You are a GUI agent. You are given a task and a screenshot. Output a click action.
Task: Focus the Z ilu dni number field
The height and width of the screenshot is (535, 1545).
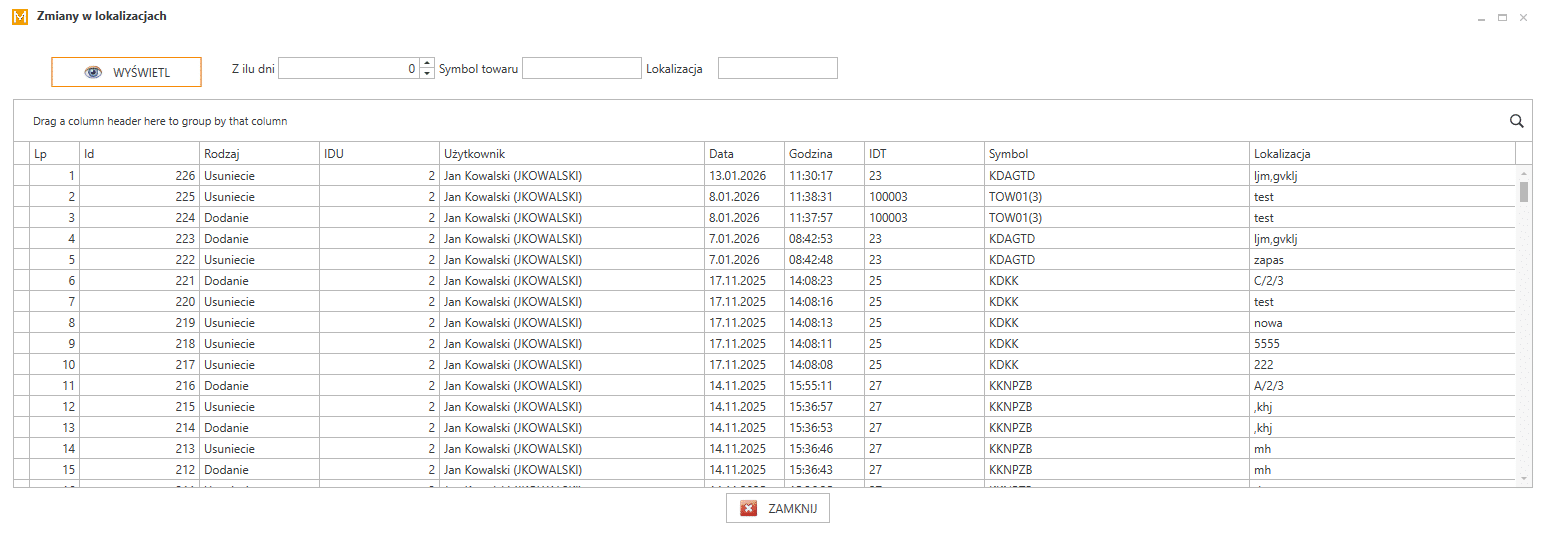(x=349, y=68)
